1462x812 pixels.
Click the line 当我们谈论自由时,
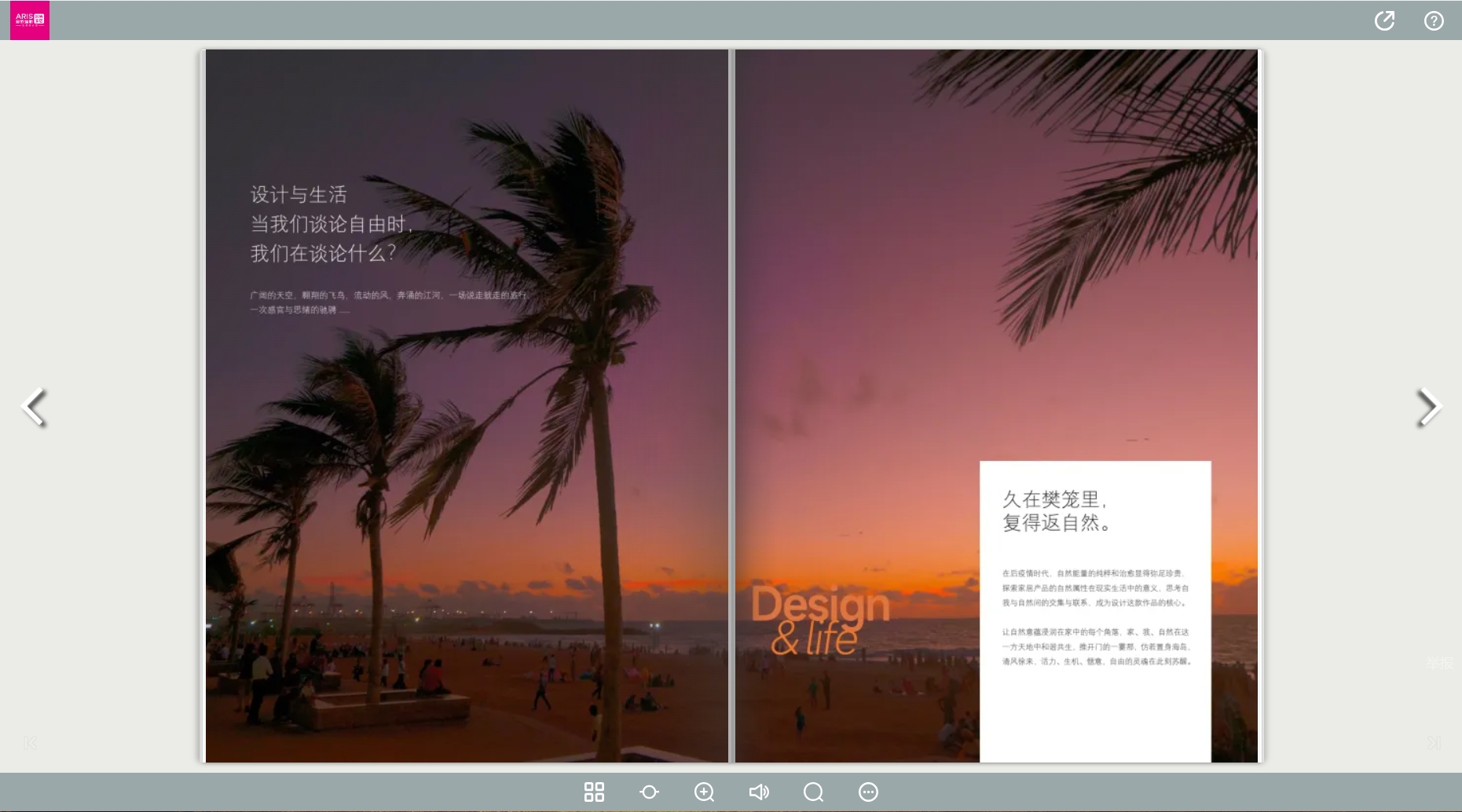(331, 225)
